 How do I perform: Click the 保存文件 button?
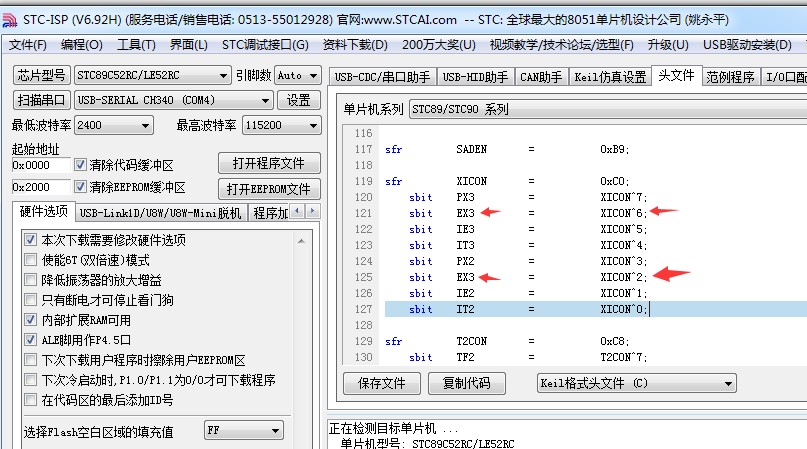[x=382, y=383]
